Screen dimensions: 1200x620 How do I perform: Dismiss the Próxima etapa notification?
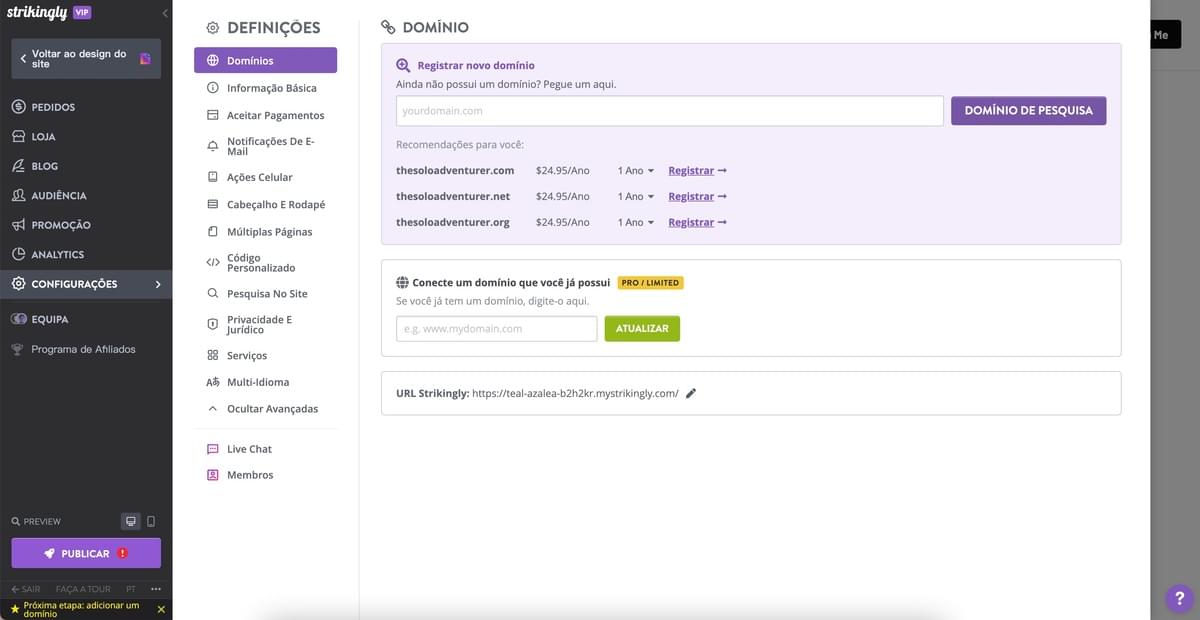coord(161,609)
